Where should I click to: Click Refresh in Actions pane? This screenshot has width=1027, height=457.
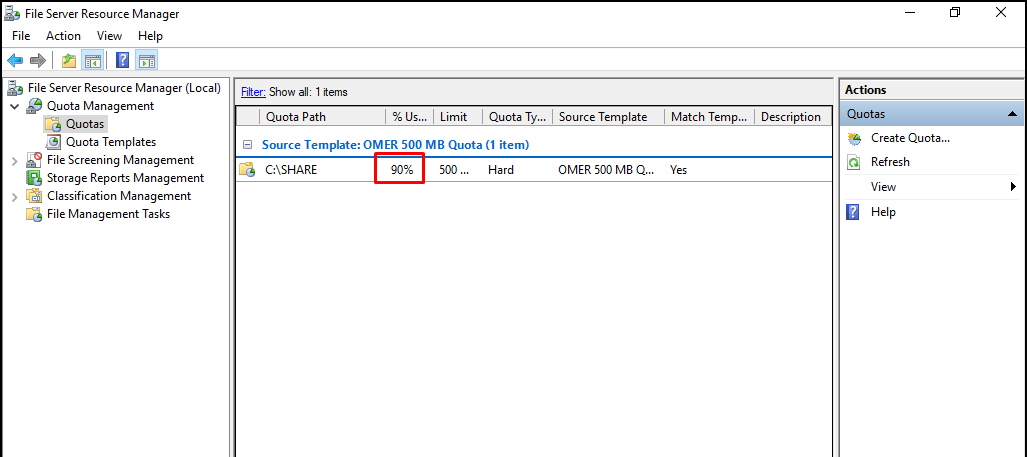890,162
